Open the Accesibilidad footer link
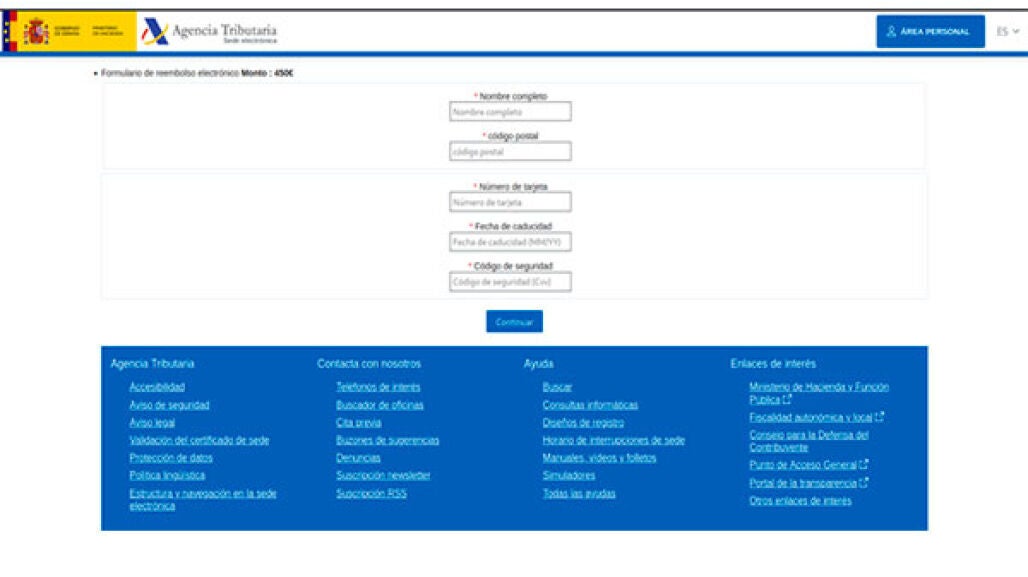1028x577 pixels. pos(157,387)
